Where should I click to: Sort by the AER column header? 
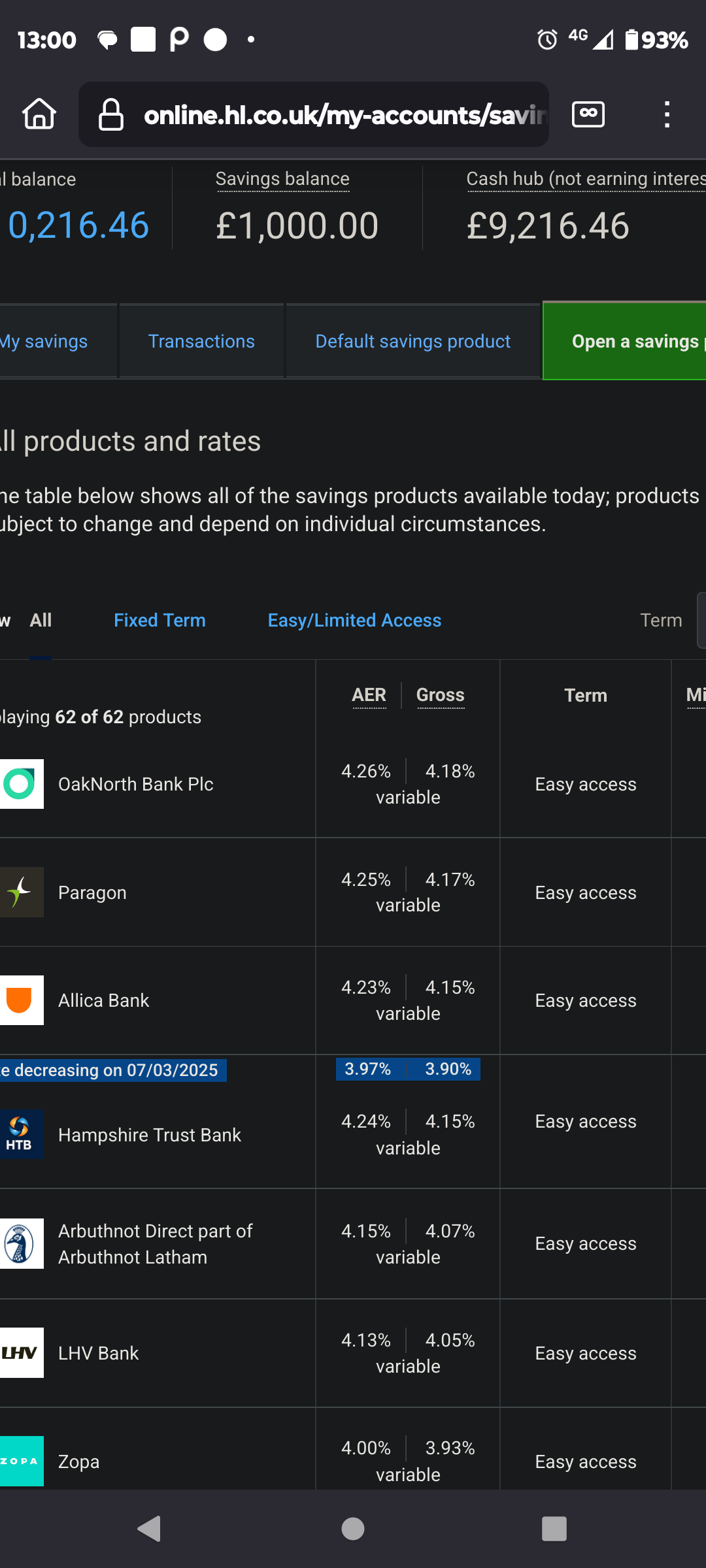coord(369,695)
